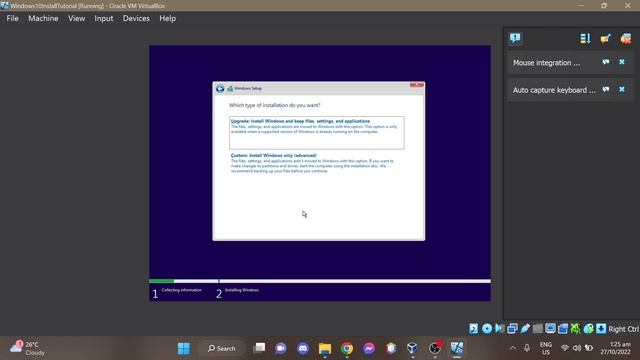Screen dimensions: 640x360
Task: Expand details of Mouse integration notification
Action: [606, 62]
